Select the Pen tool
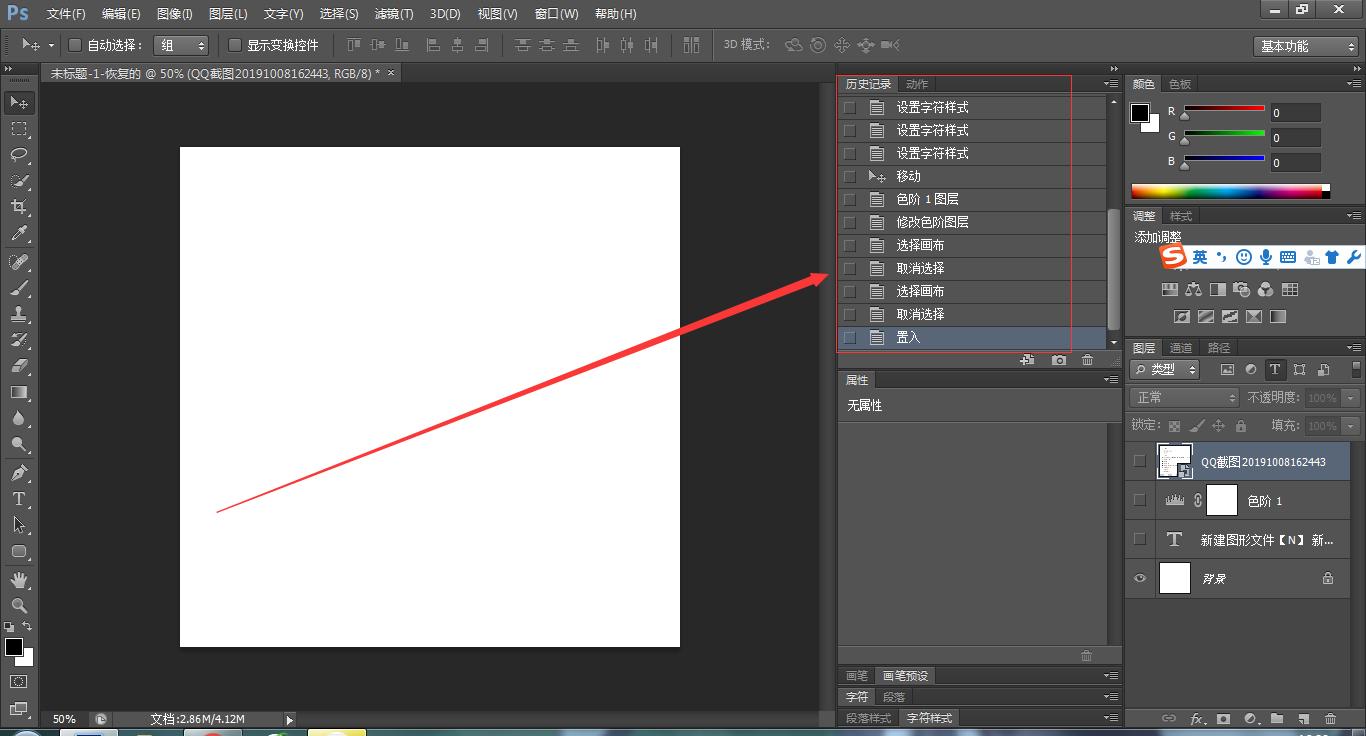 19,473
